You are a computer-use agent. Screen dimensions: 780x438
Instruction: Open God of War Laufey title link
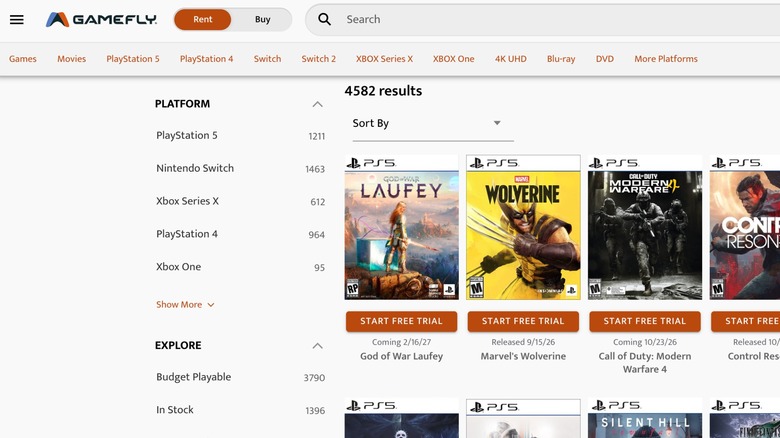tap(401, 356)
